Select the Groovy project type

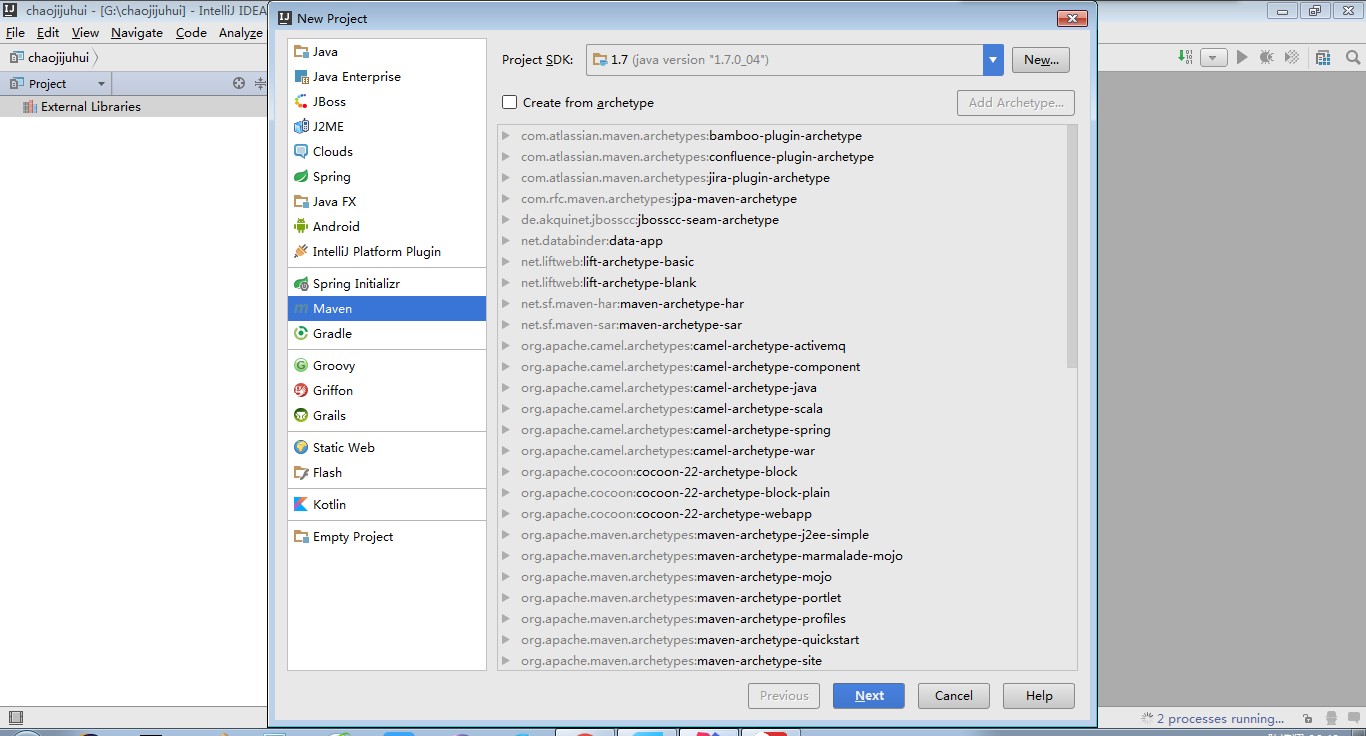click(x=386, y=365)
